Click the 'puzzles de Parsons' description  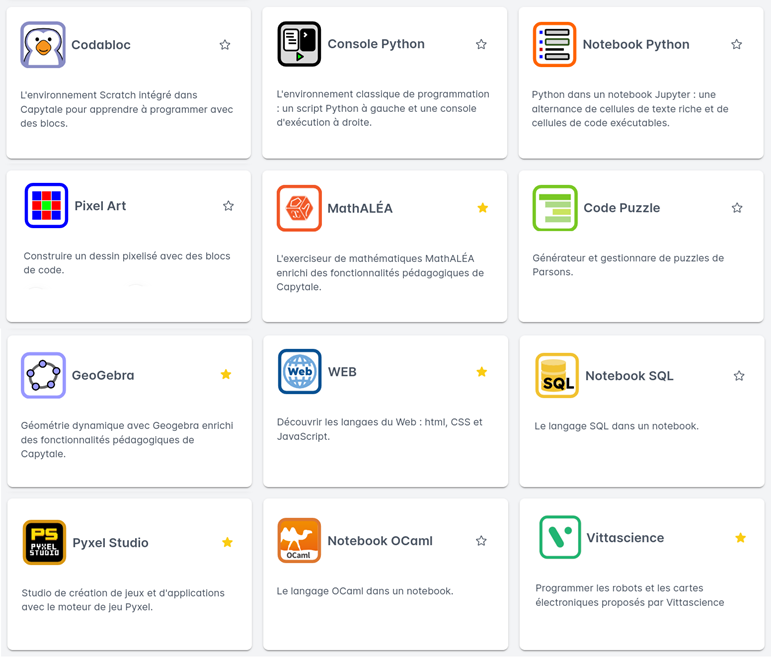pos(628,265)
